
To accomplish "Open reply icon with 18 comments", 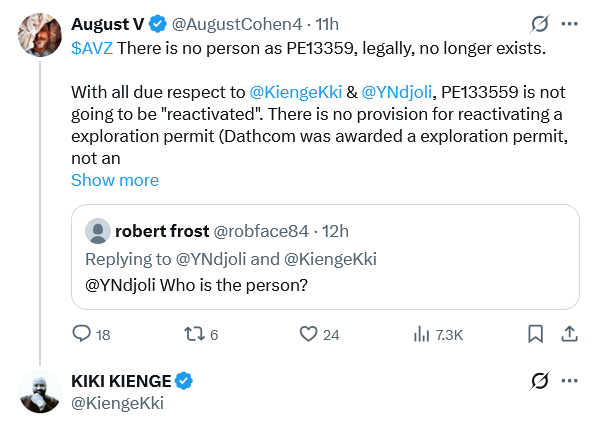I will point(82,334).
